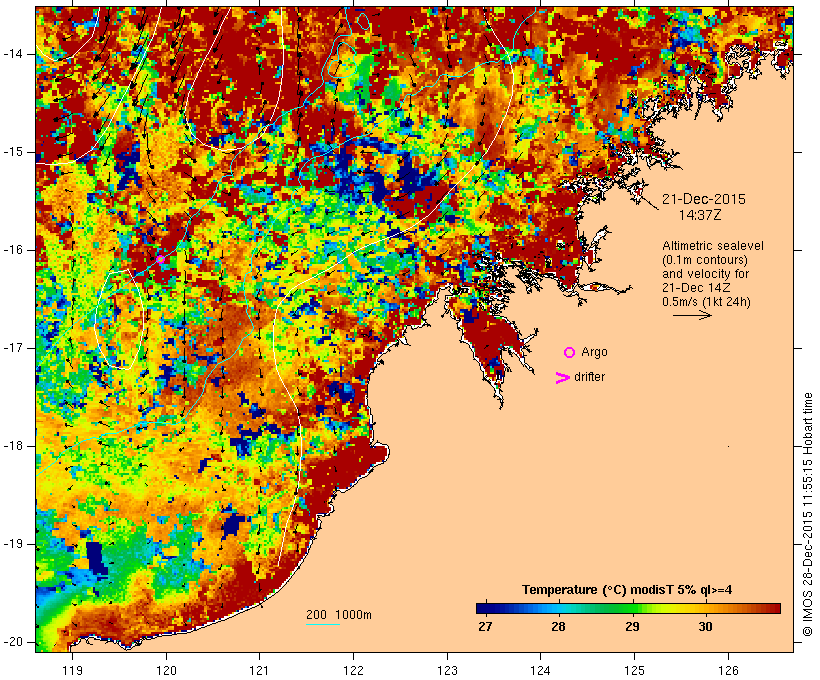Click the color bar label '28'
This screenshot has width=820, height=680.
point(558,626)
